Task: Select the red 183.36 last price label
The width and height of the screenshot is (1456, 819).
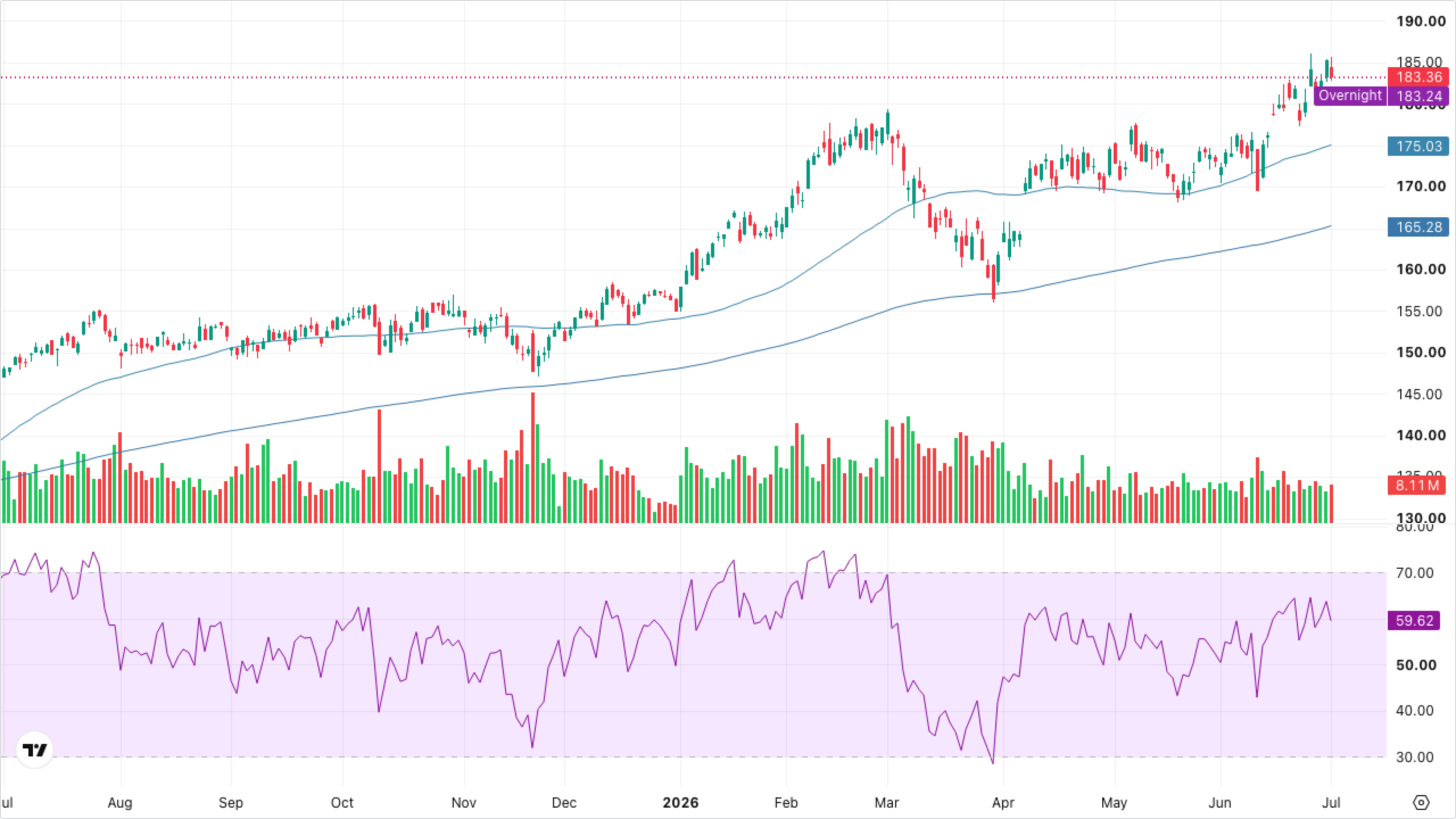Action: pyautogui.click(x=1418, y=77)
